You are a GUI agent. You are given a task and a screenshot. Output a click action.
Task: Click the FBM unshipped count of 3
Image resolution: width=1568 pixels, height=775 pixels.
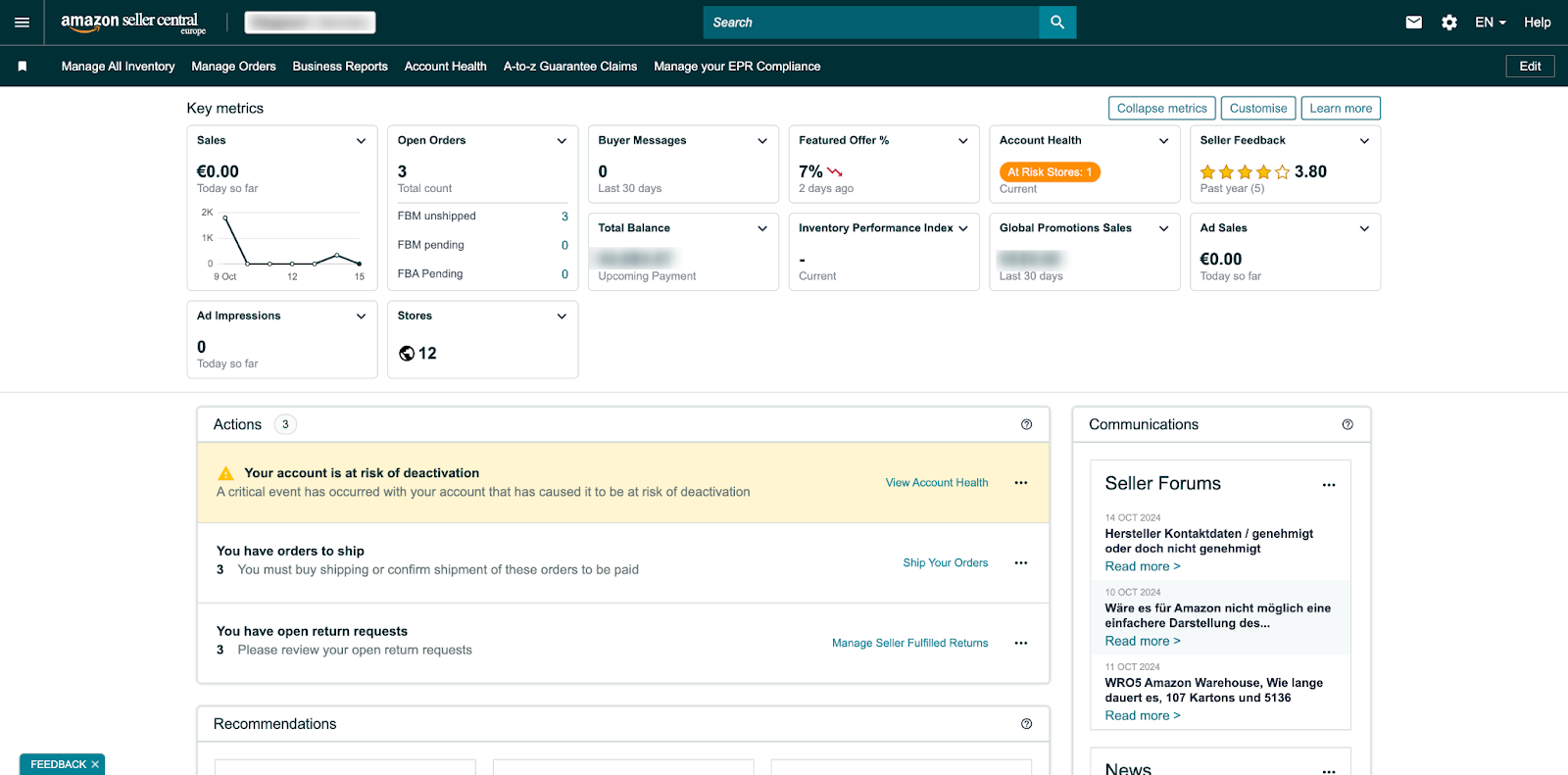[x=564, y=217]
